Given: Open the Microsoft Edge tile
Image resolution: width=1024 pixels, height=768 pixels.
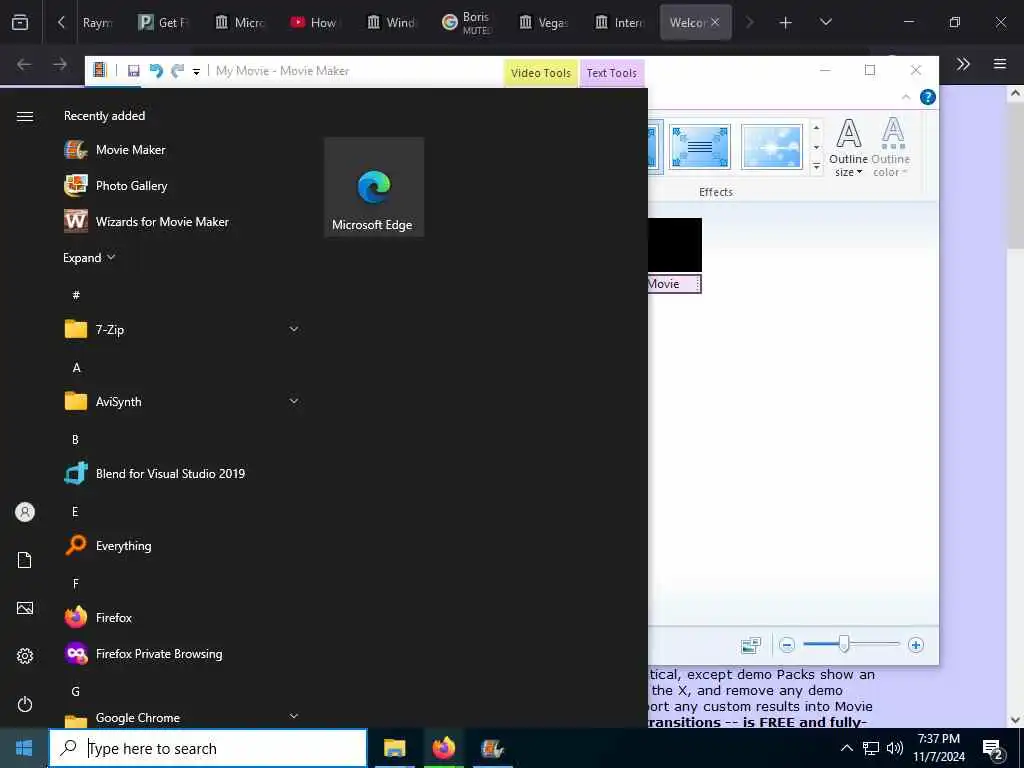Looking at the screenshot, I should [x=374, y=187].
